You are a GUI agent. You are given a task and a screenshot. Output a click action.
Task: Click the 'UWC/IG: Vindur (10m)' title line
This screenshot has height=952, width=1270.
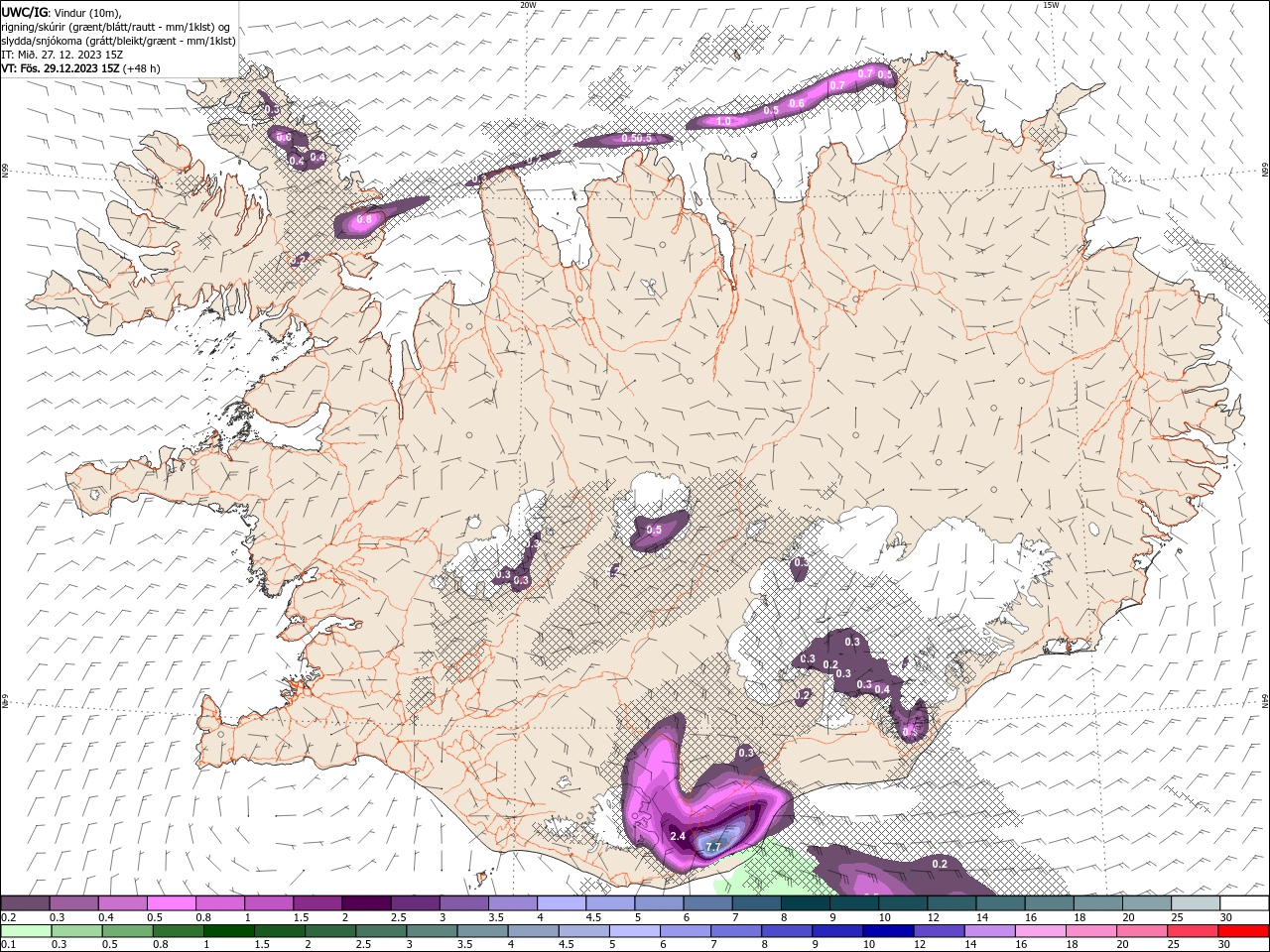click(x=62, y=12)
